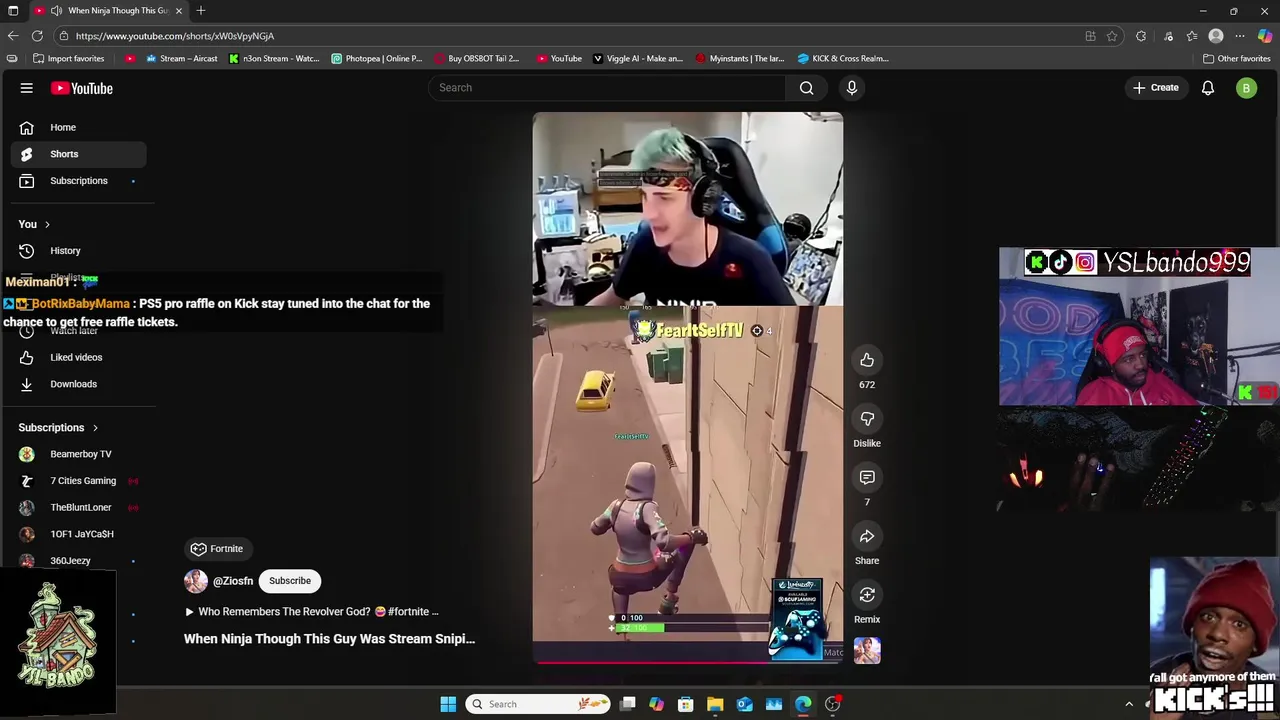Open Viggle AI bookmark

[638, 58]
